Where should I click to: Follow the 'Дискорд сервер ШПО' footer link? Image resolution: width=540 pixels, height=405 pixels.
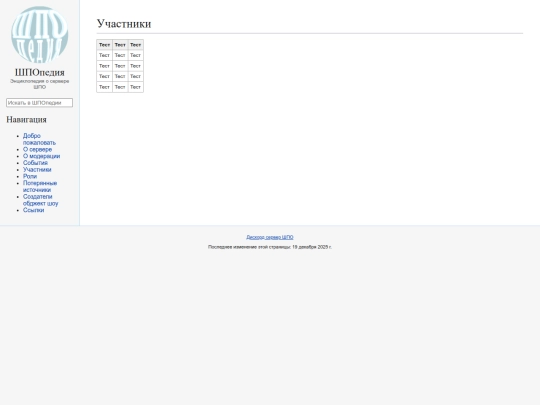(x=270, y=237)
